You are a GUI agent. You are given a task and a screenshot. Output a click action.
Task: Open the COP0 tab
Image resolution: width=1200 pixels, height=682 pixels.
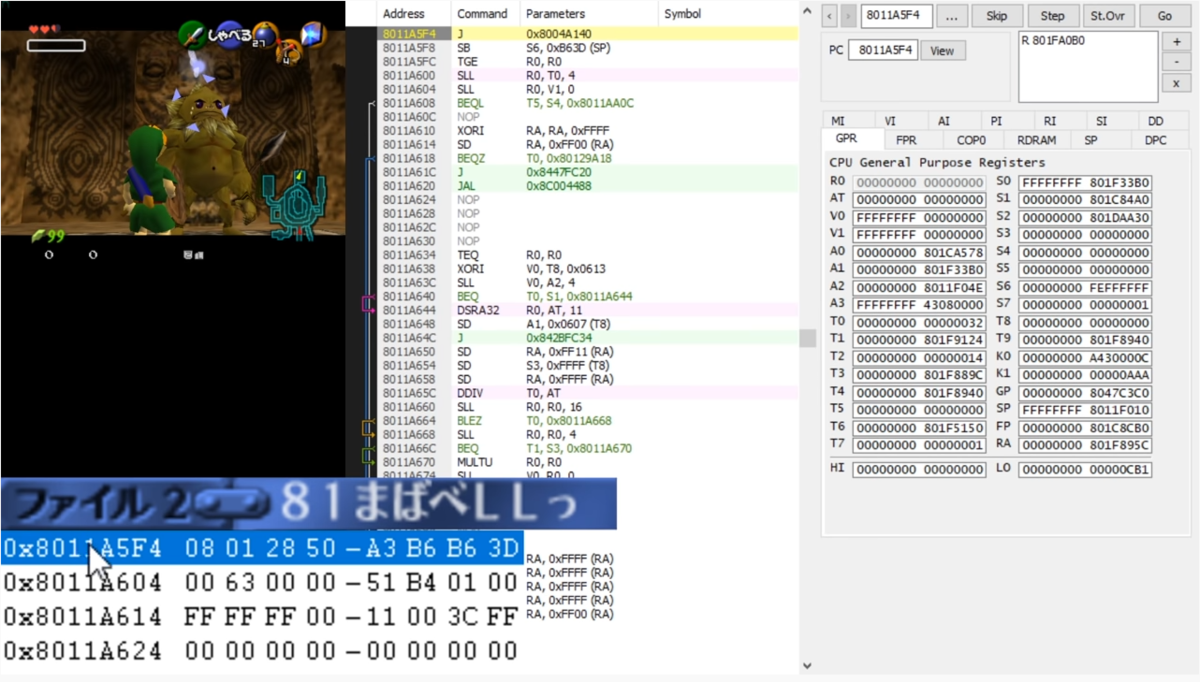(971, 141)
